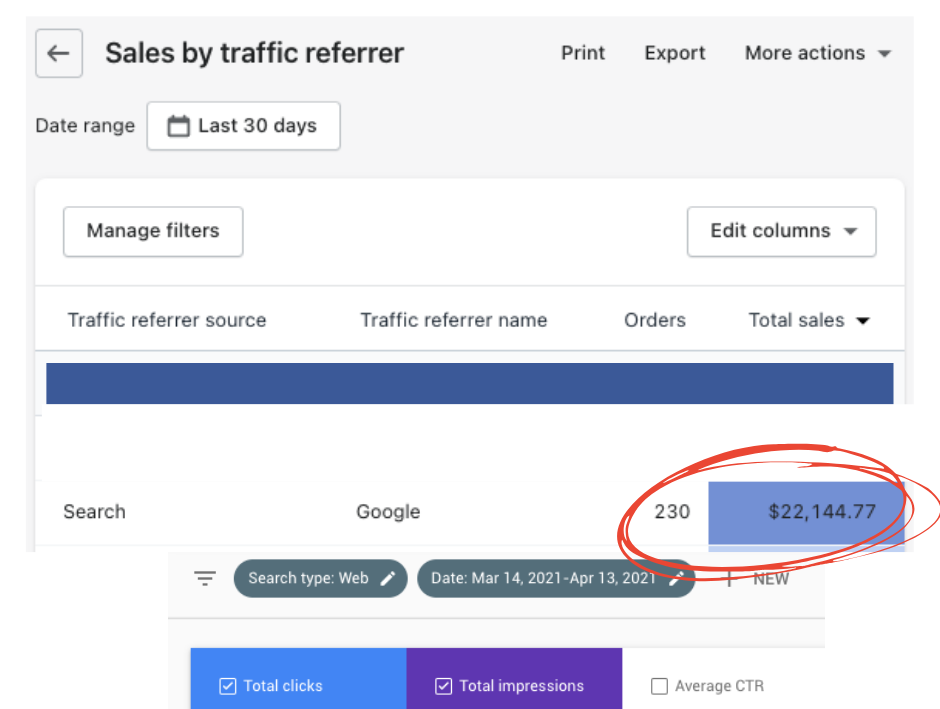Click the Orders column header

[655, 321]
